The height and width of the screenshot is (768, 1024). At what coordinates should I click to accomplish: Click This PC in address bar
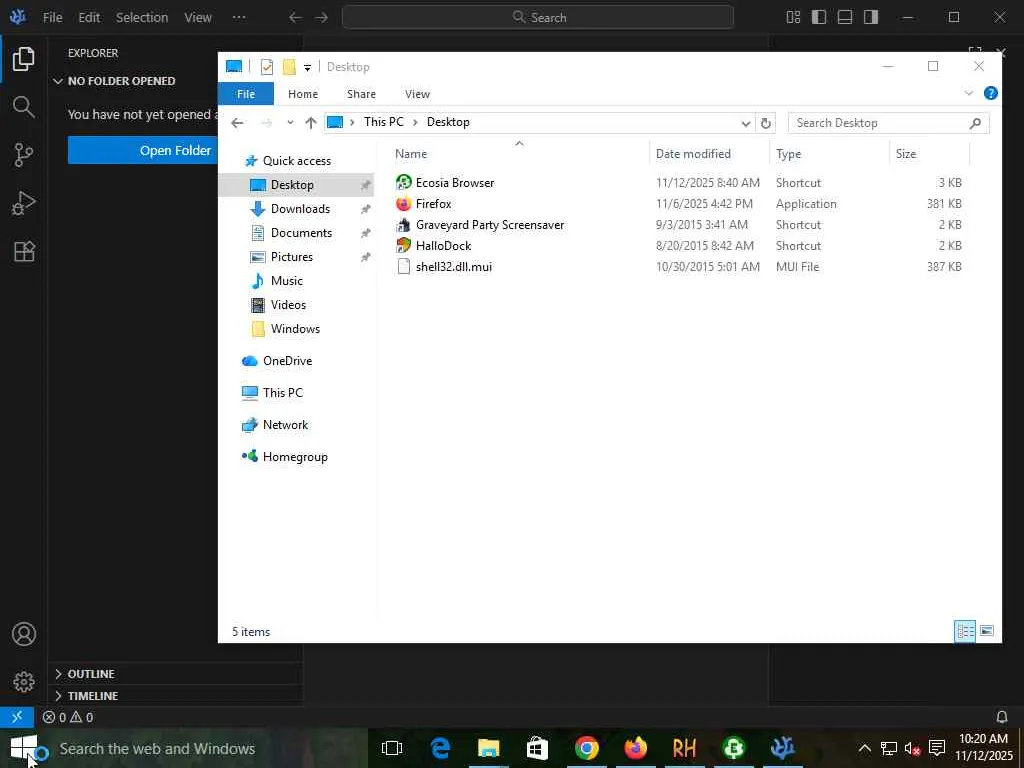383,122
